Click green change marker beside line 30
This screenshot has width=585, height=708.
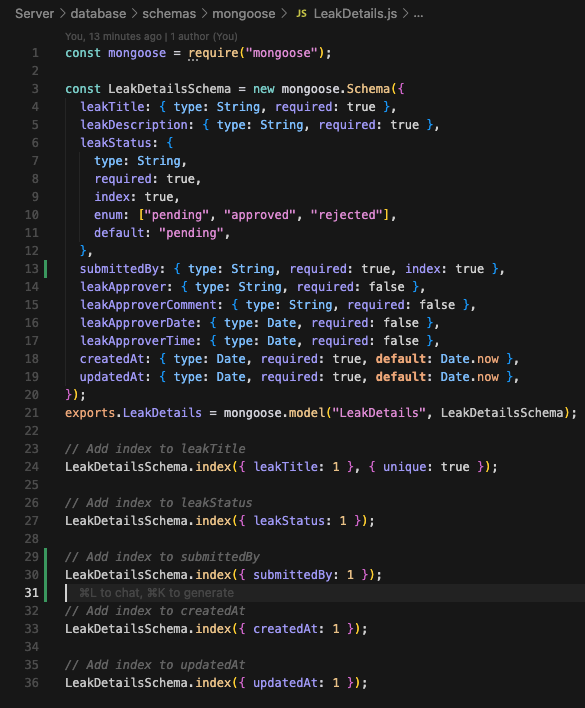tap(46, 574)
